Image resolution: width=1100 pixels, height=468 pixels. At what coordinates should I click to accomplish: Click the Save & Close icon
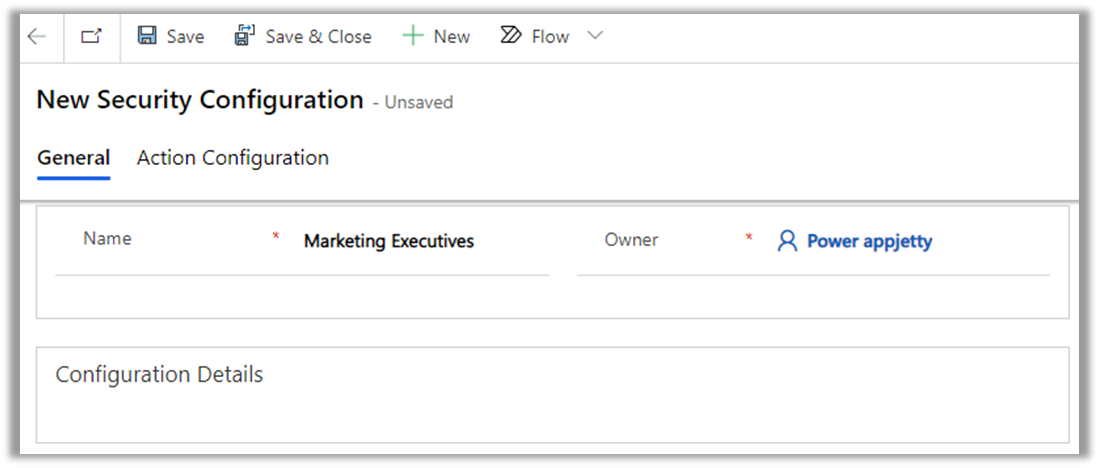pos(245,36)
